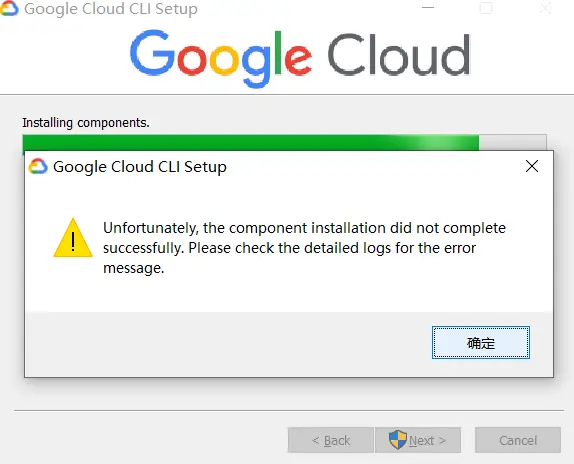Click the Next > button label
Screen dimensions: 574x464
click(x=427, y=440)
